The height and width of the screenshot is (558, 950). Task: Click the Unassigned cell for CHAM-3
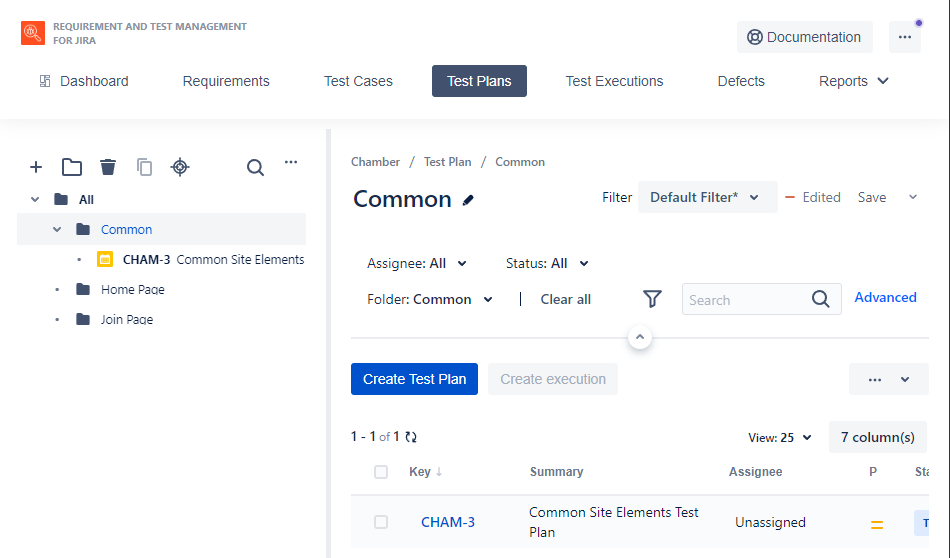770,522
